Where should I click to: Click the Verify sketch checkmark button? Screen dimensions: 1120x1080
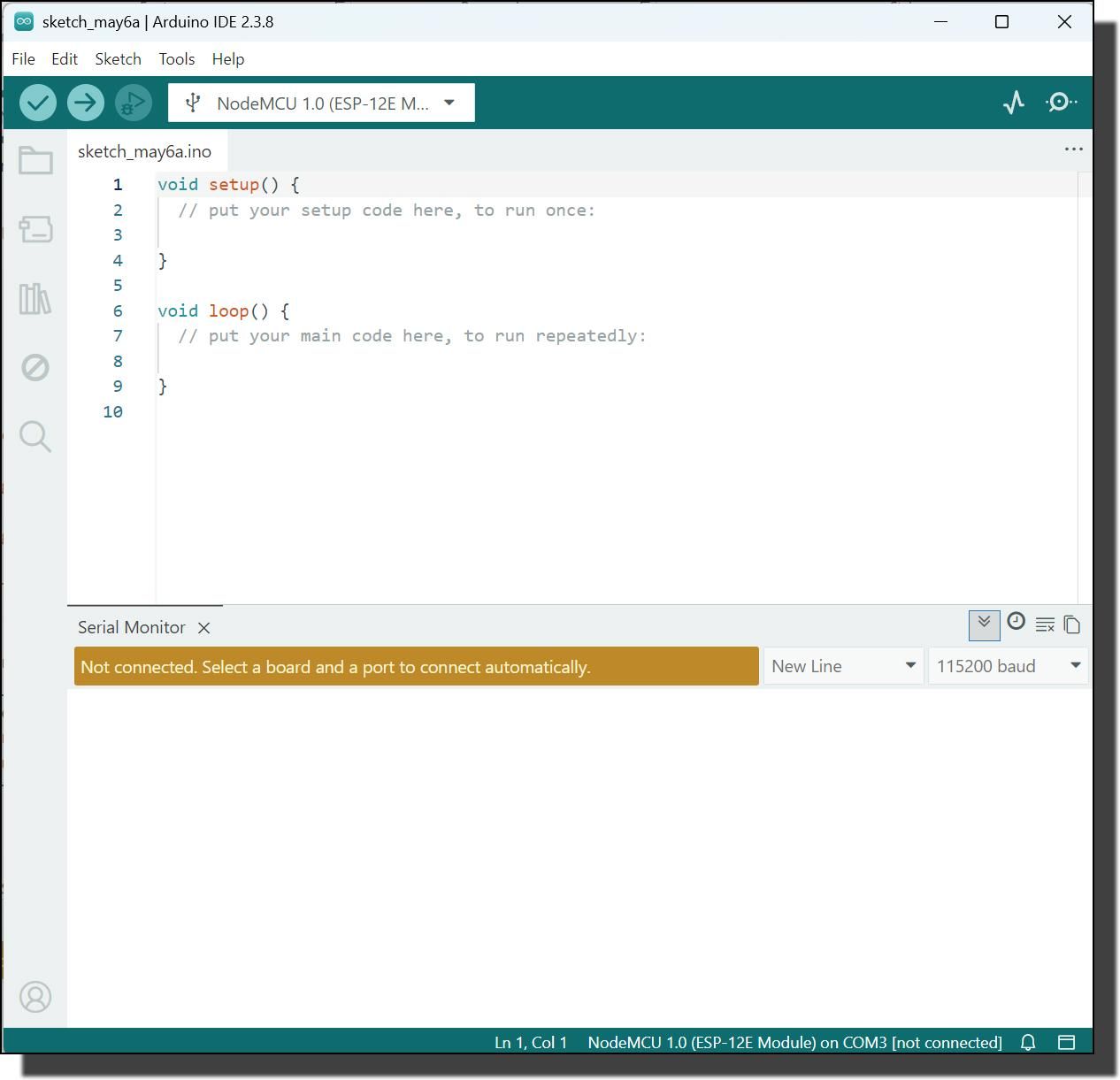pyautogui.click(x=38, y=103)
